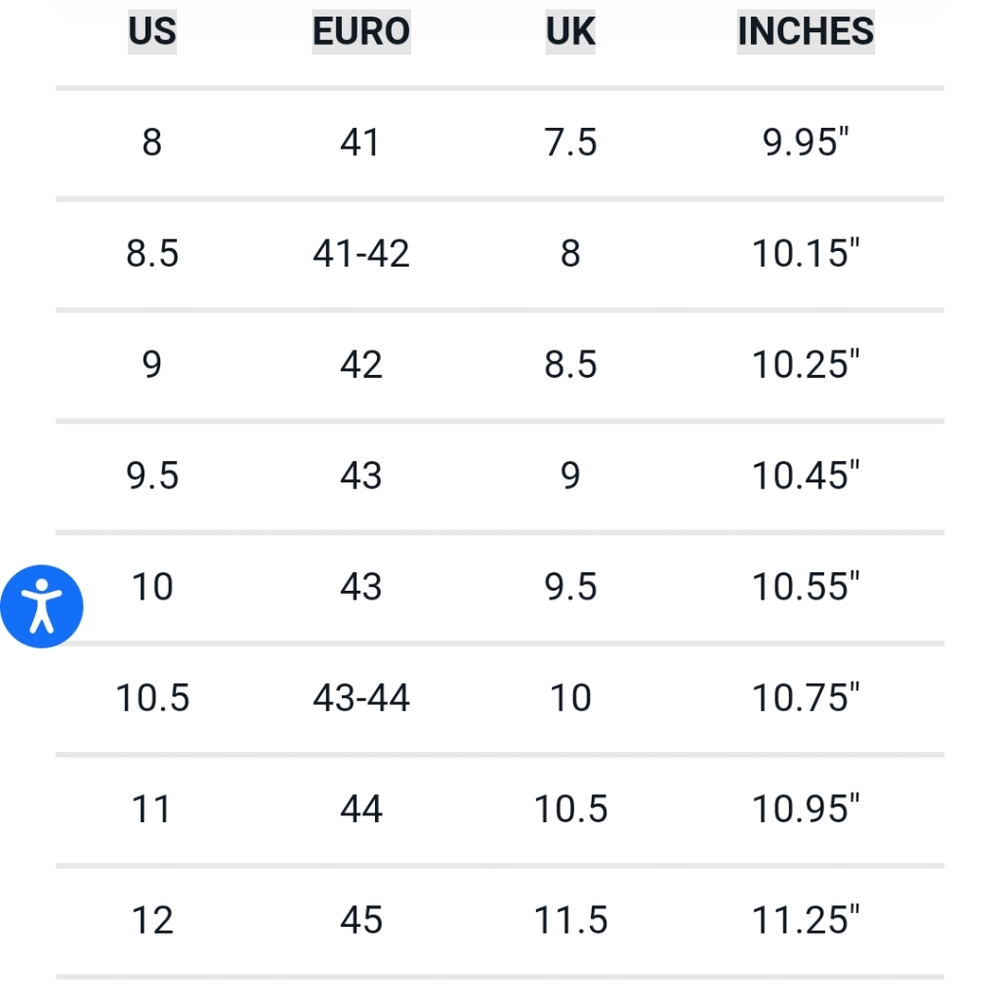This screenshot has height=1000, width=1000.
Task: Click the 41-42 Euro size cell
Action: pos(361,253)
